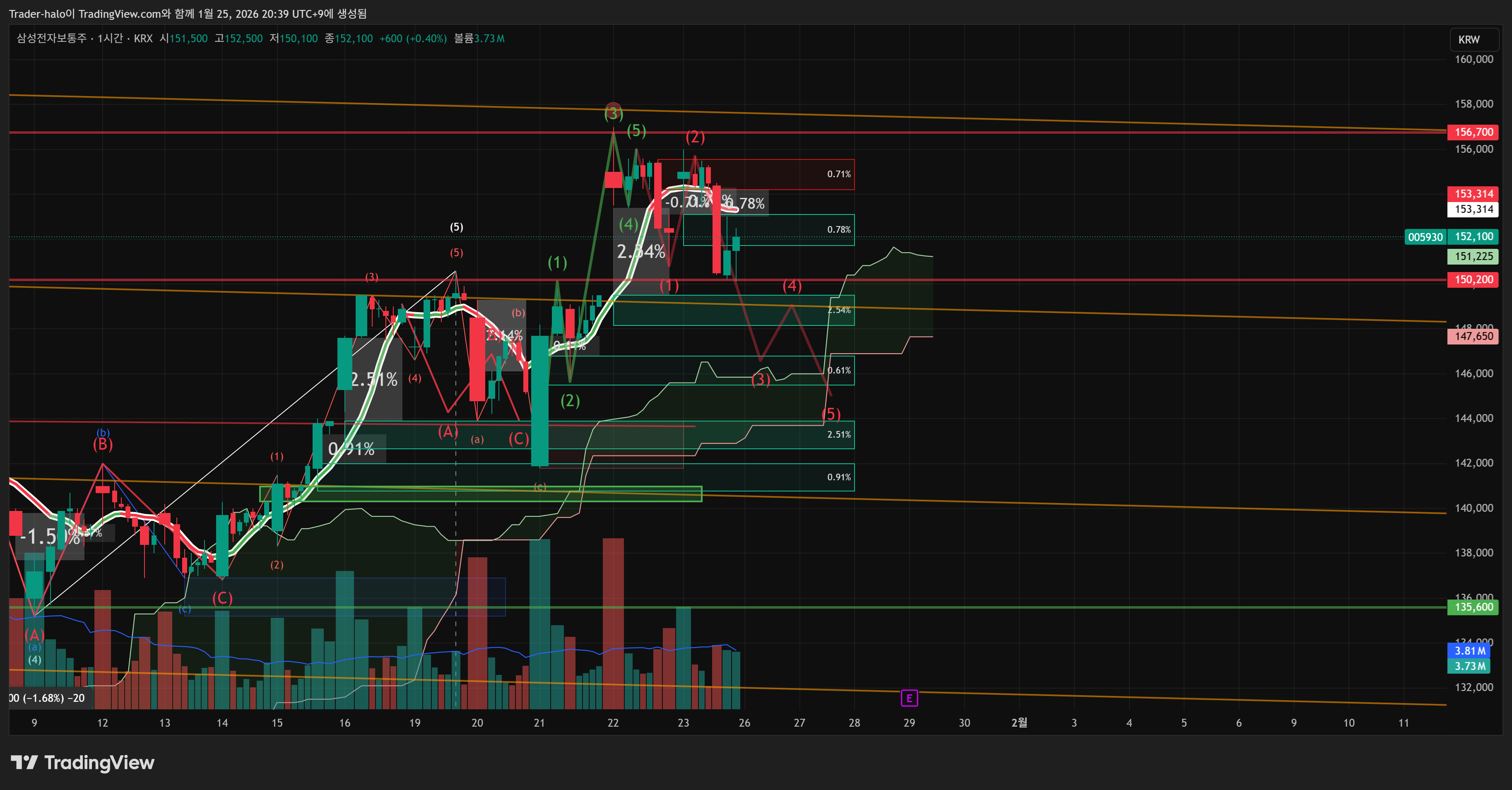This screenshot has width=1512, height=790.
Task: Click the Trader-halo snapshot caption text
Action: tap(188, 14)
